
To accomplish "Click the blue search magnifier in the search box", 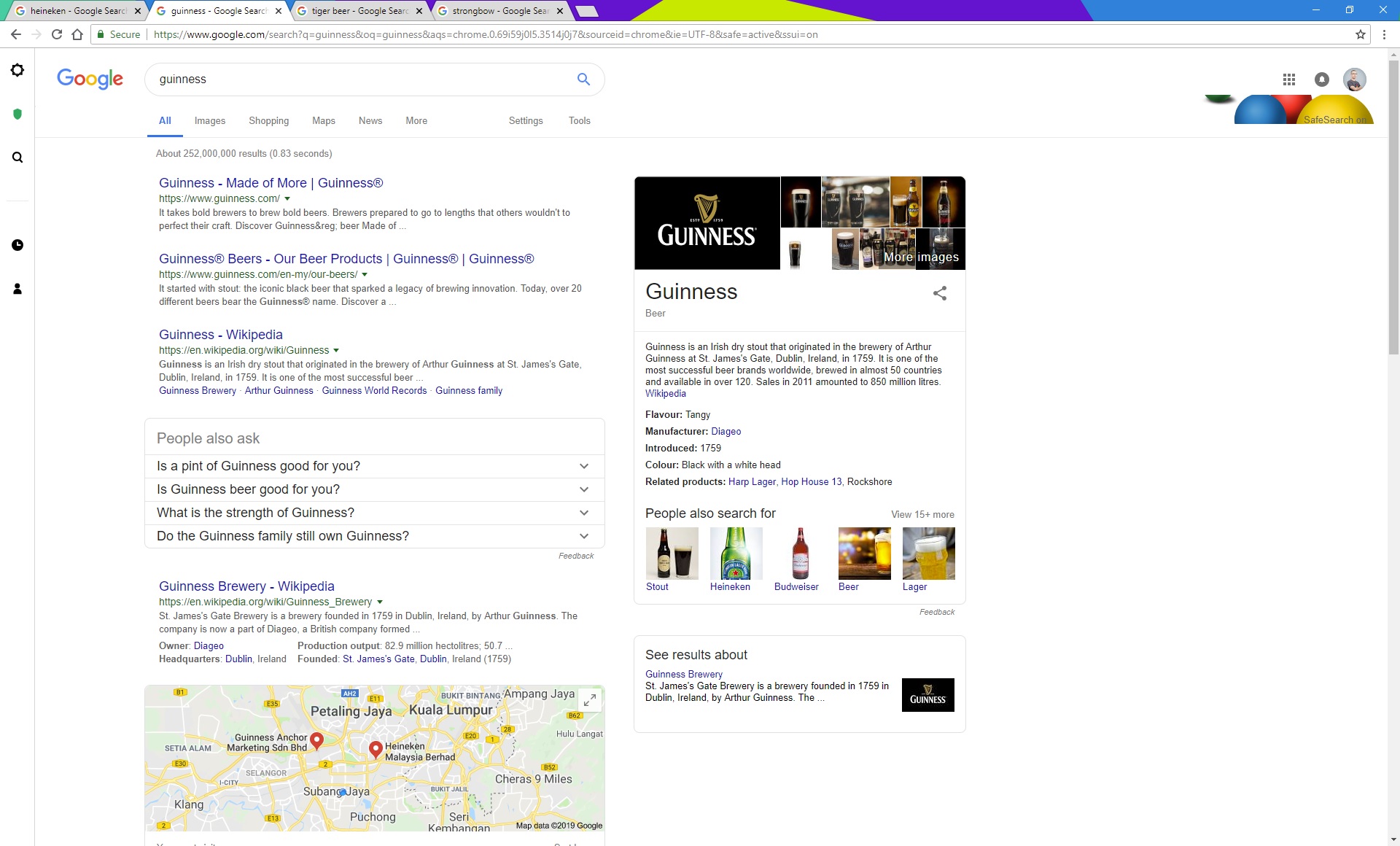I will pyautogui.click(x=583, y=79).
